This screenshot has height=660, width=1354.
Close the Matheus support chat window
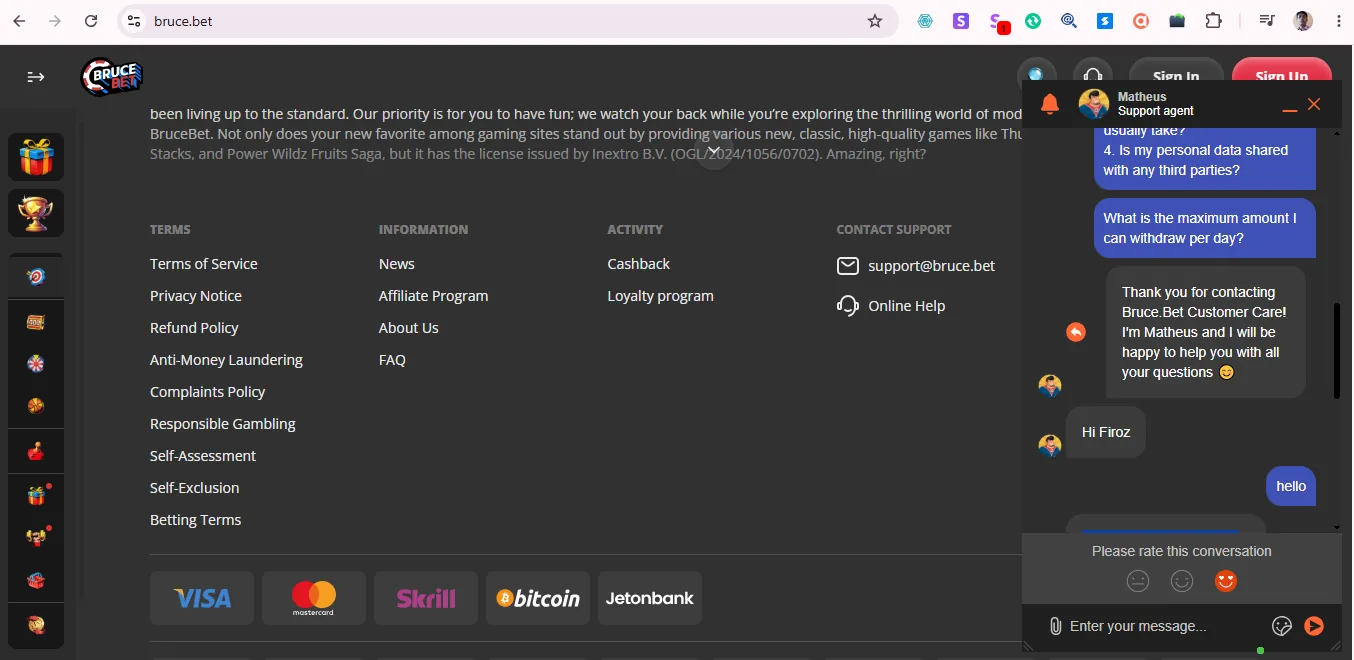point(1314,104)
